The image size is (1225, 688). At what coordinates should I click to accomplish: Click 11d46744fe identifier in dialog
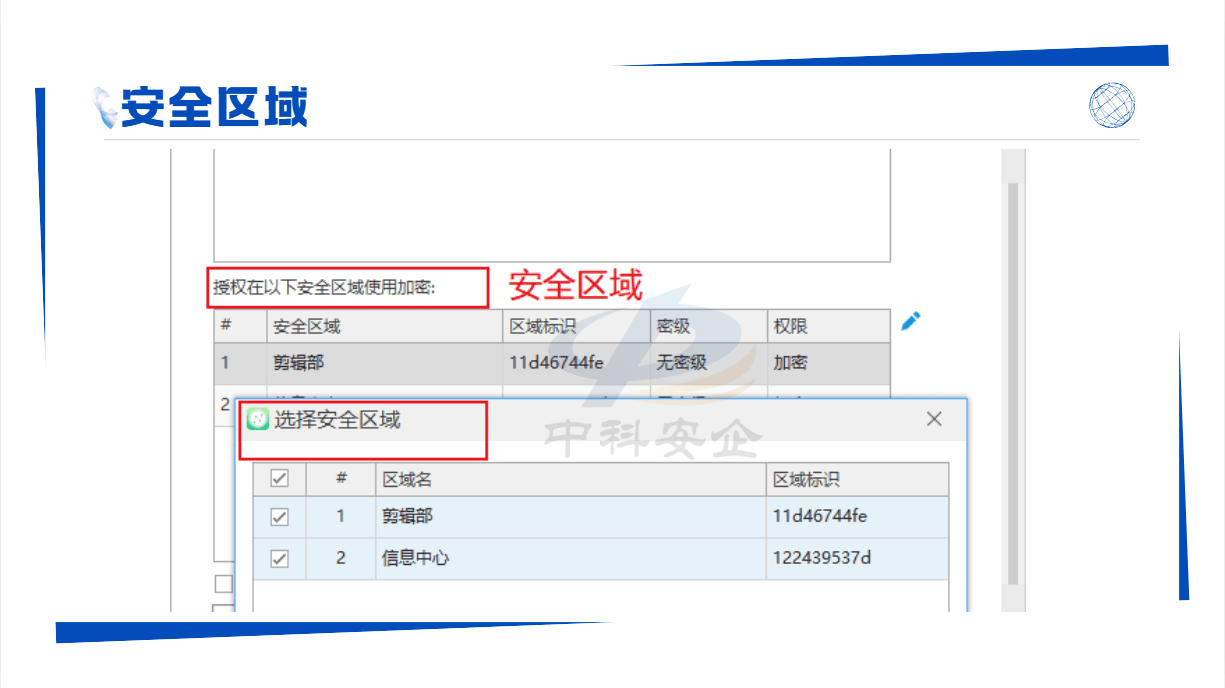pyautogui.click(x=820, y=517)
